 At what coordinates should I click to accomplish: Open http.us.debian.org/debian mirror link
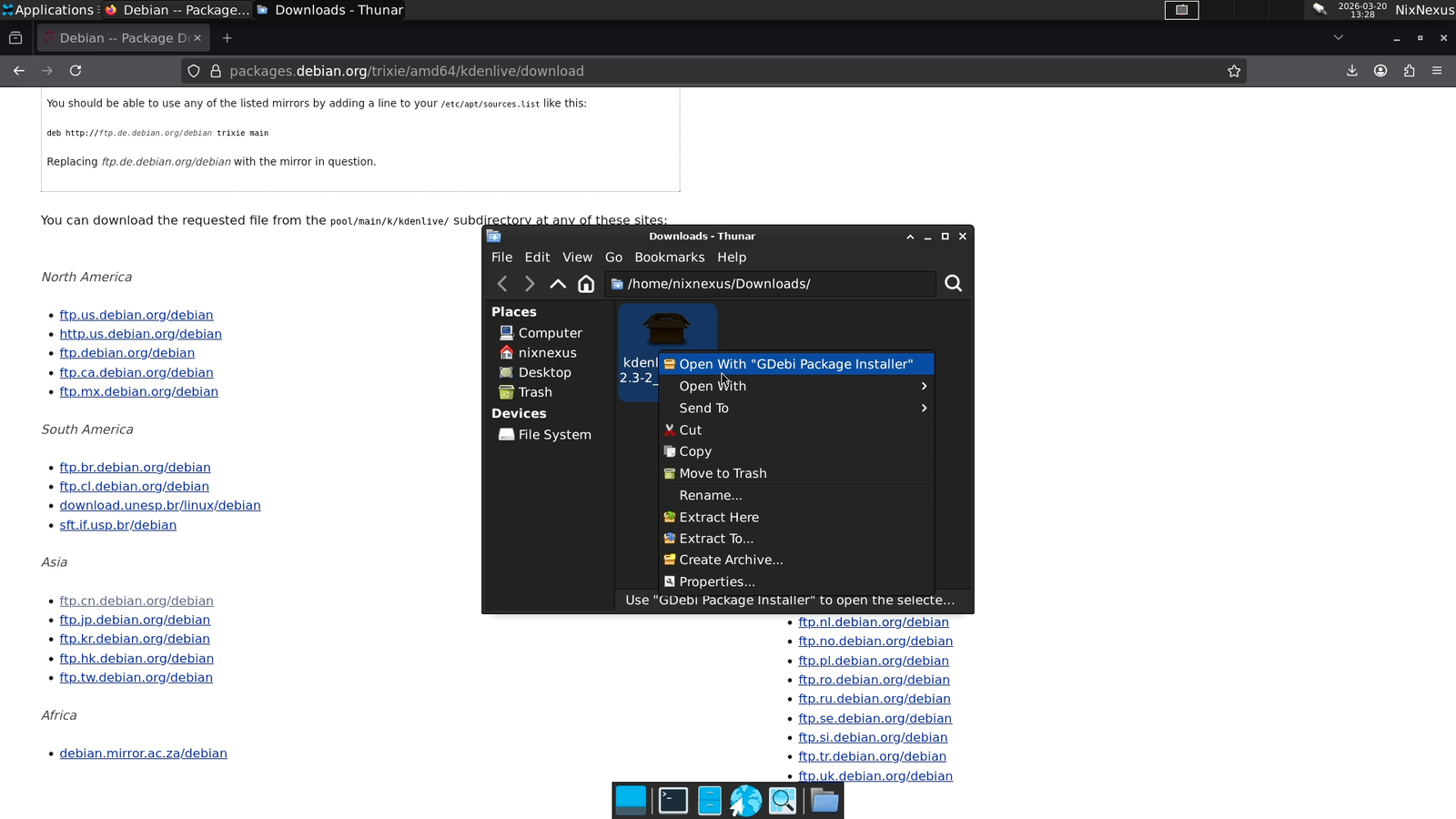141,334
